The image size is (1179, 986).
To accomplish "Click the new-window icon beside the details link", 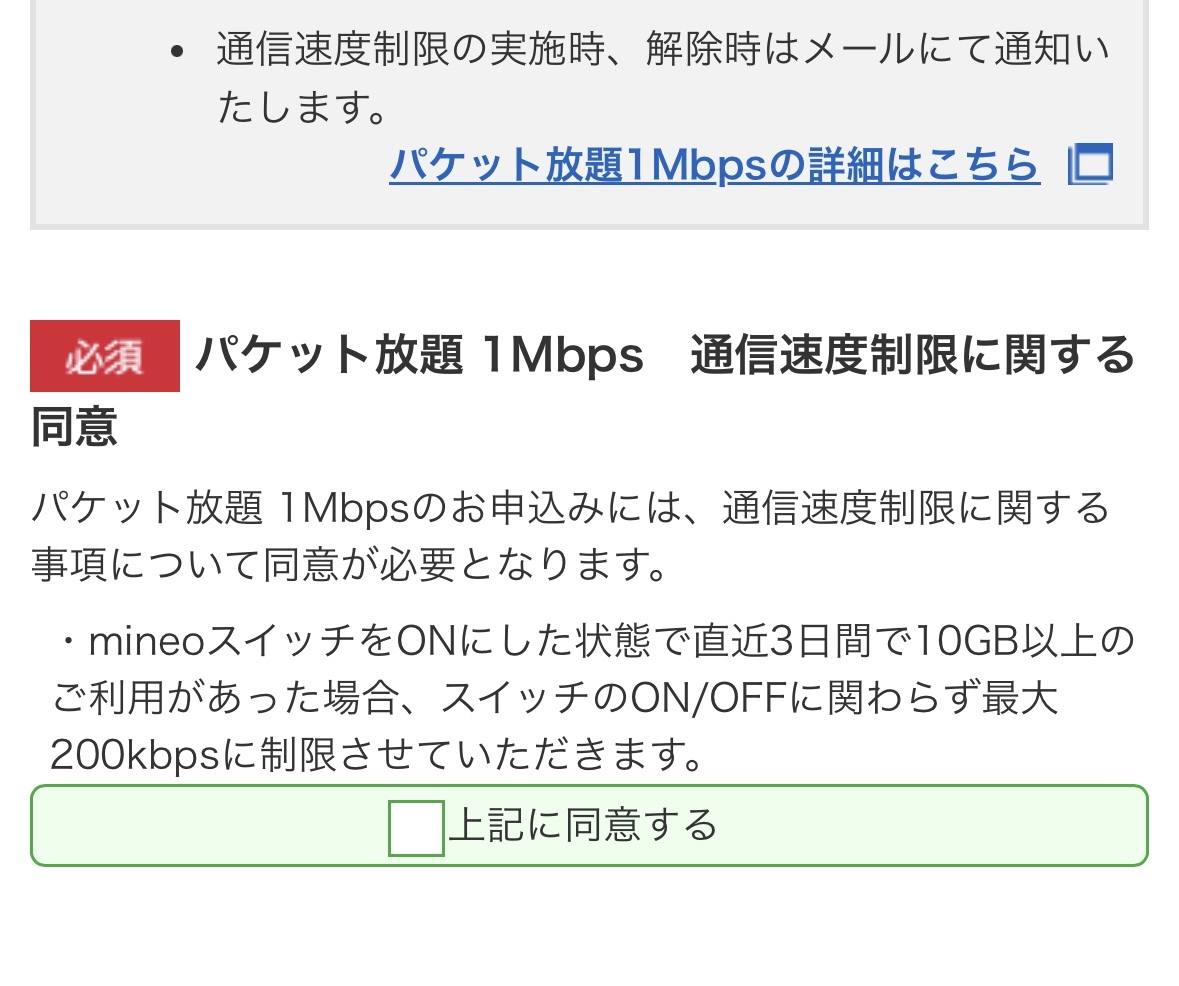I will tap(1090, 164).
